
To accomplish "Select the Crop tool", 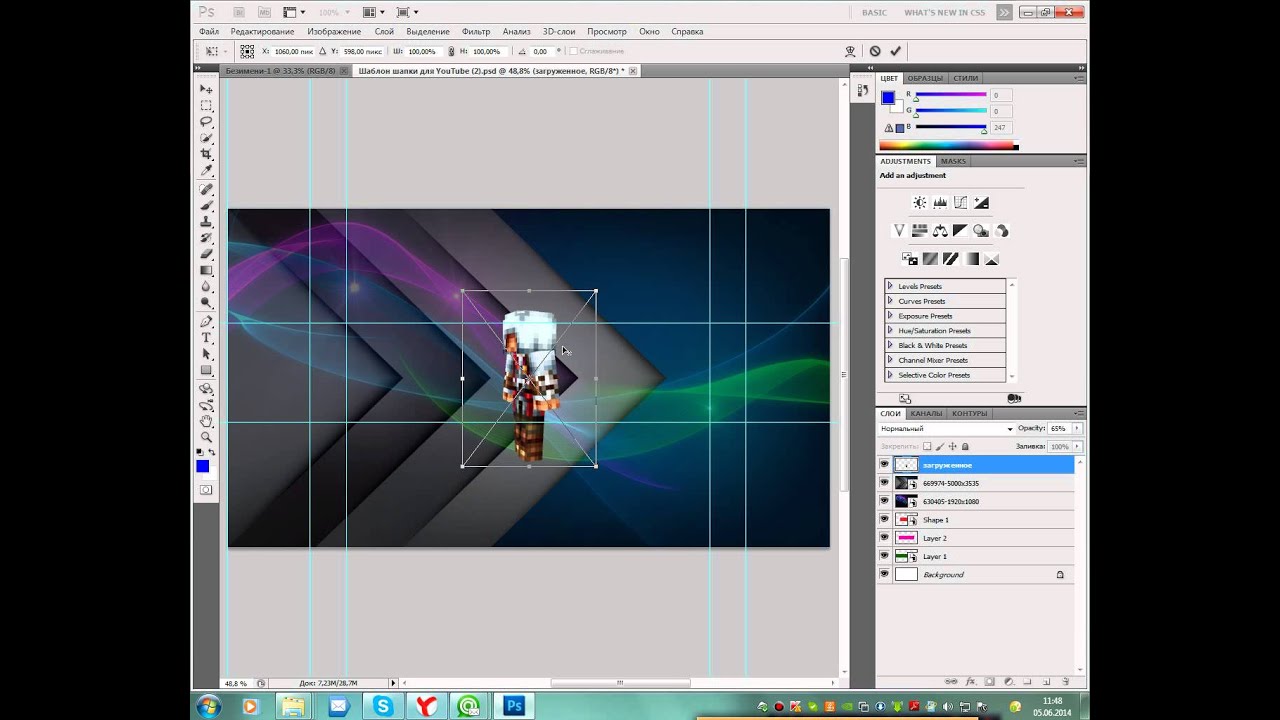I will (x=206, y=154).
